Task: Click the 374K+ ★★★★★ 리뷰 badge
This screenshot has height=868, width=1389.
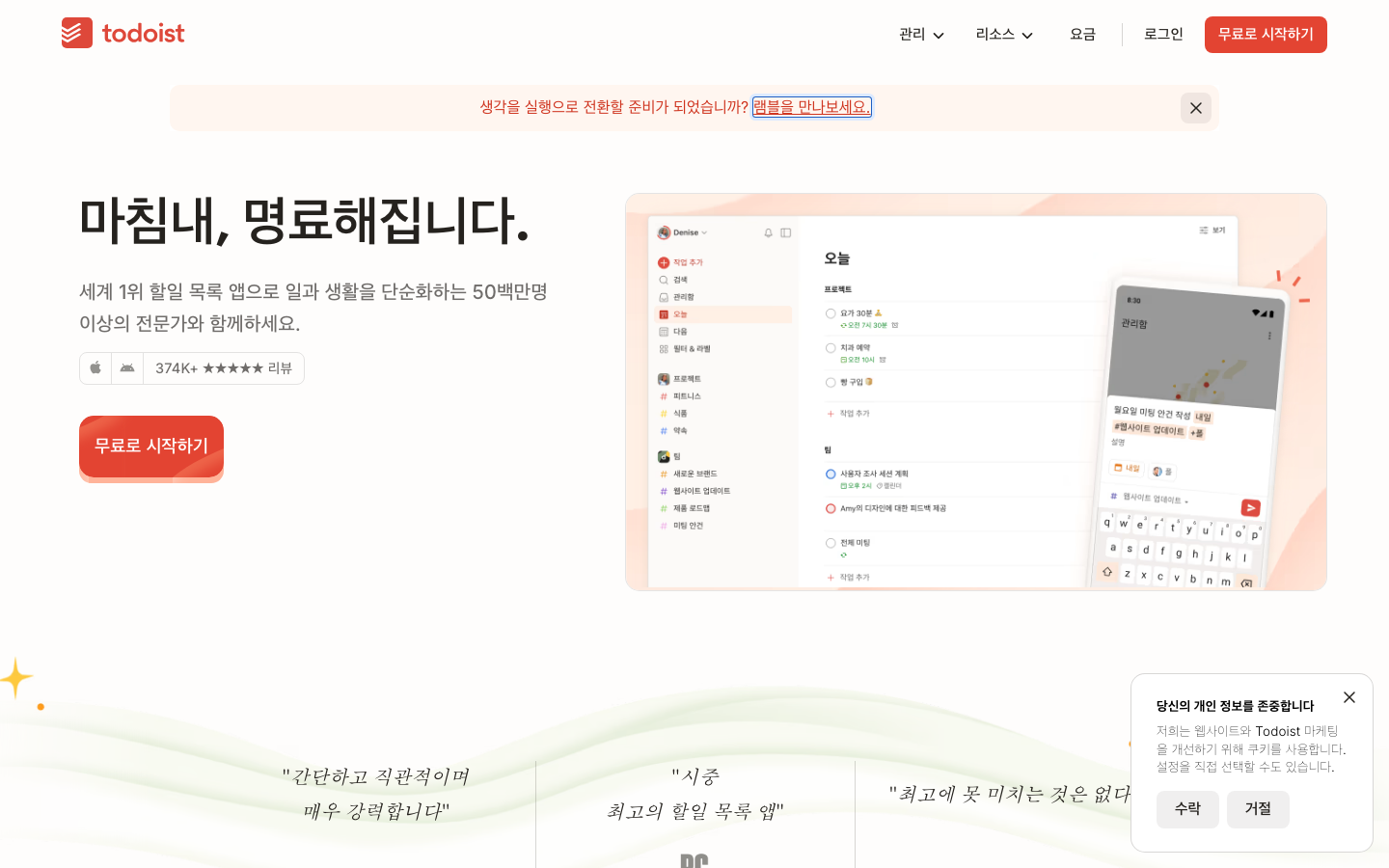Action: point(224,368)
